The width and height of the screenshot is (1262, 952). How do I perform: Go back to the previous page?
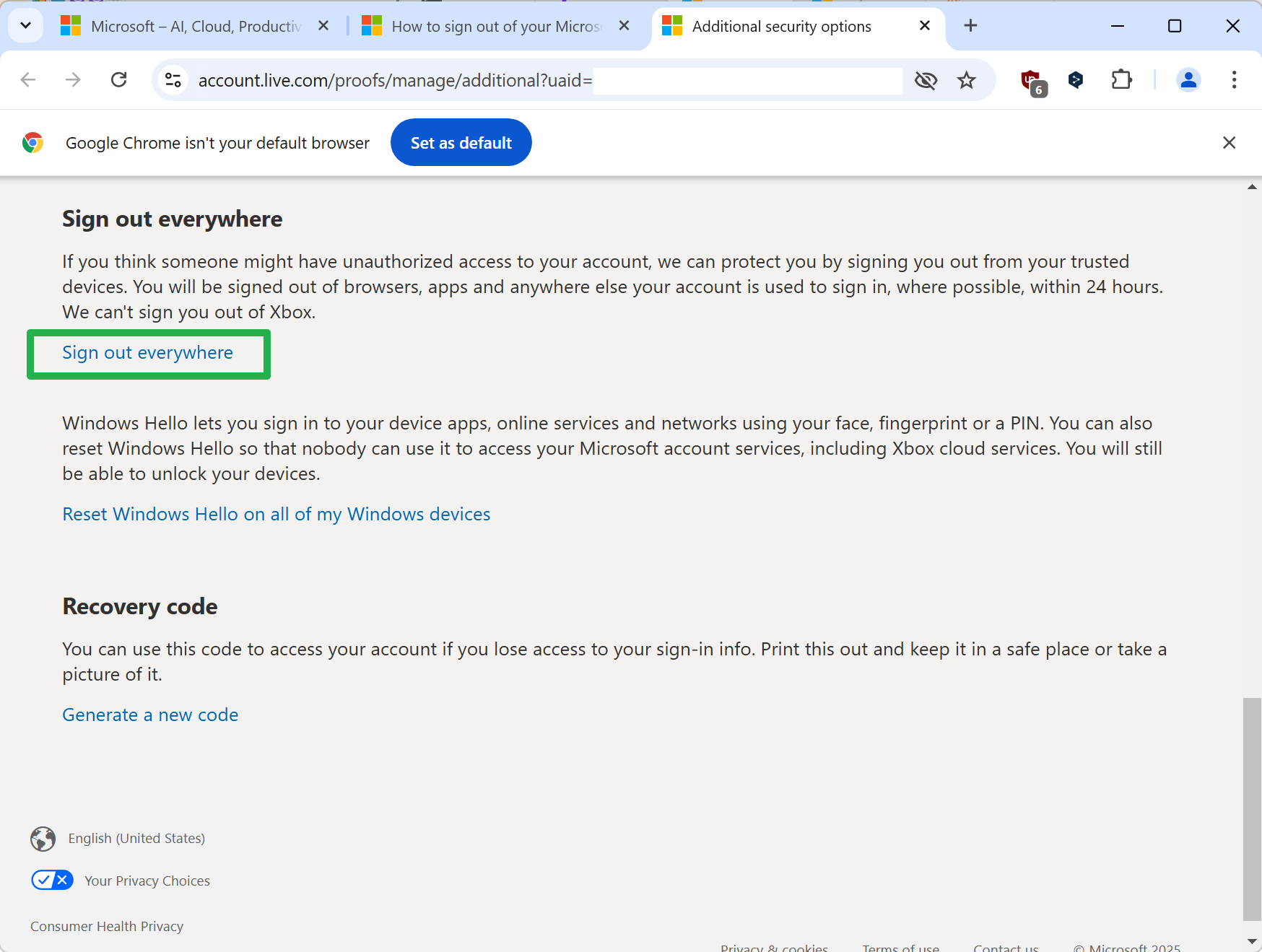[x=28, y=79]
